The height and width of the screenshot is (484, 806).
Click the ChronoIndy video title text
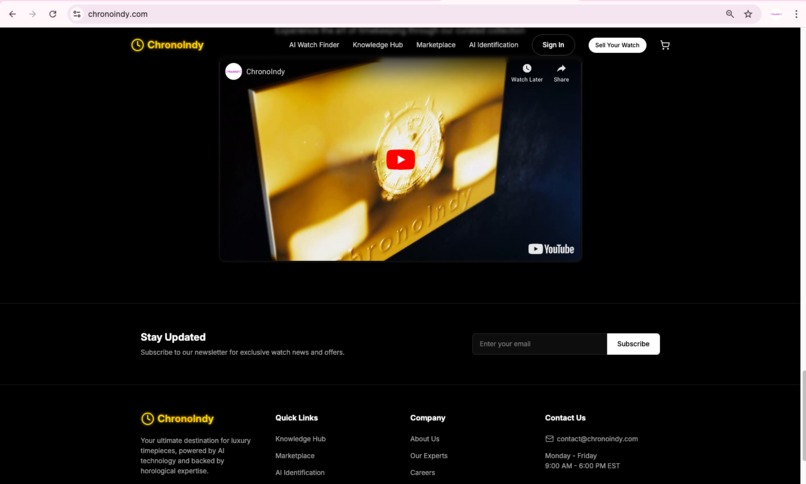point(265,71)
